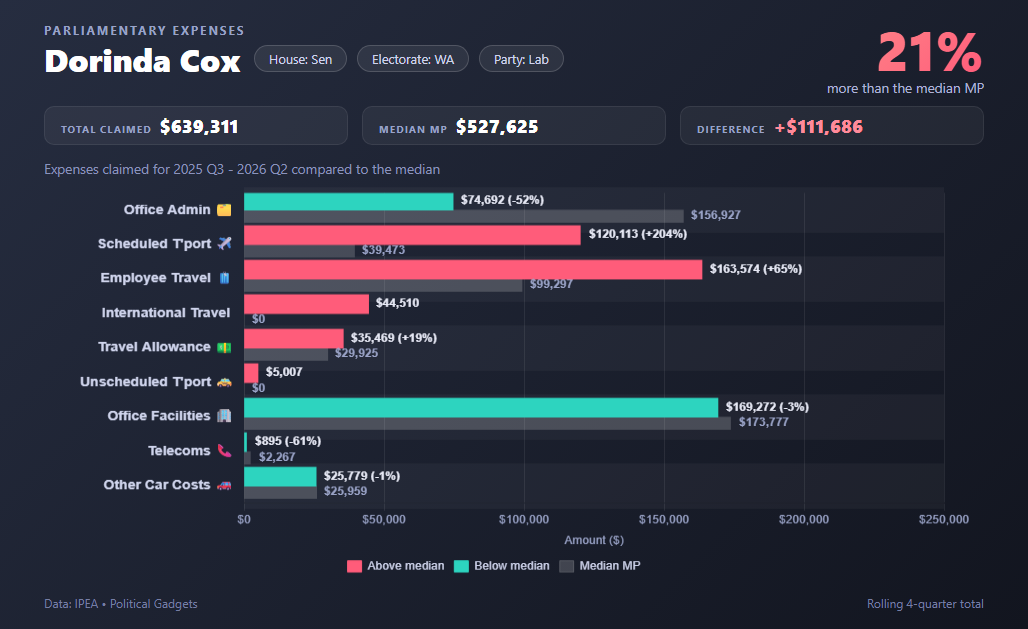Viewport: 1028px width, 629px height.
Task: Click the Telecoms phone icon
Action: [224, 451]
